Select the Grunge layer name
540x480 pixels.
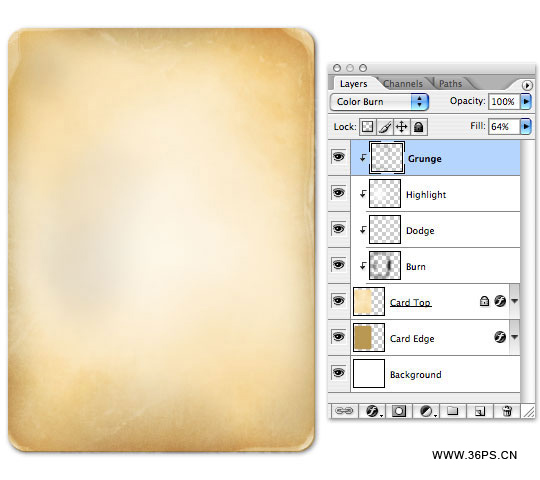click(x=425, y=159)
